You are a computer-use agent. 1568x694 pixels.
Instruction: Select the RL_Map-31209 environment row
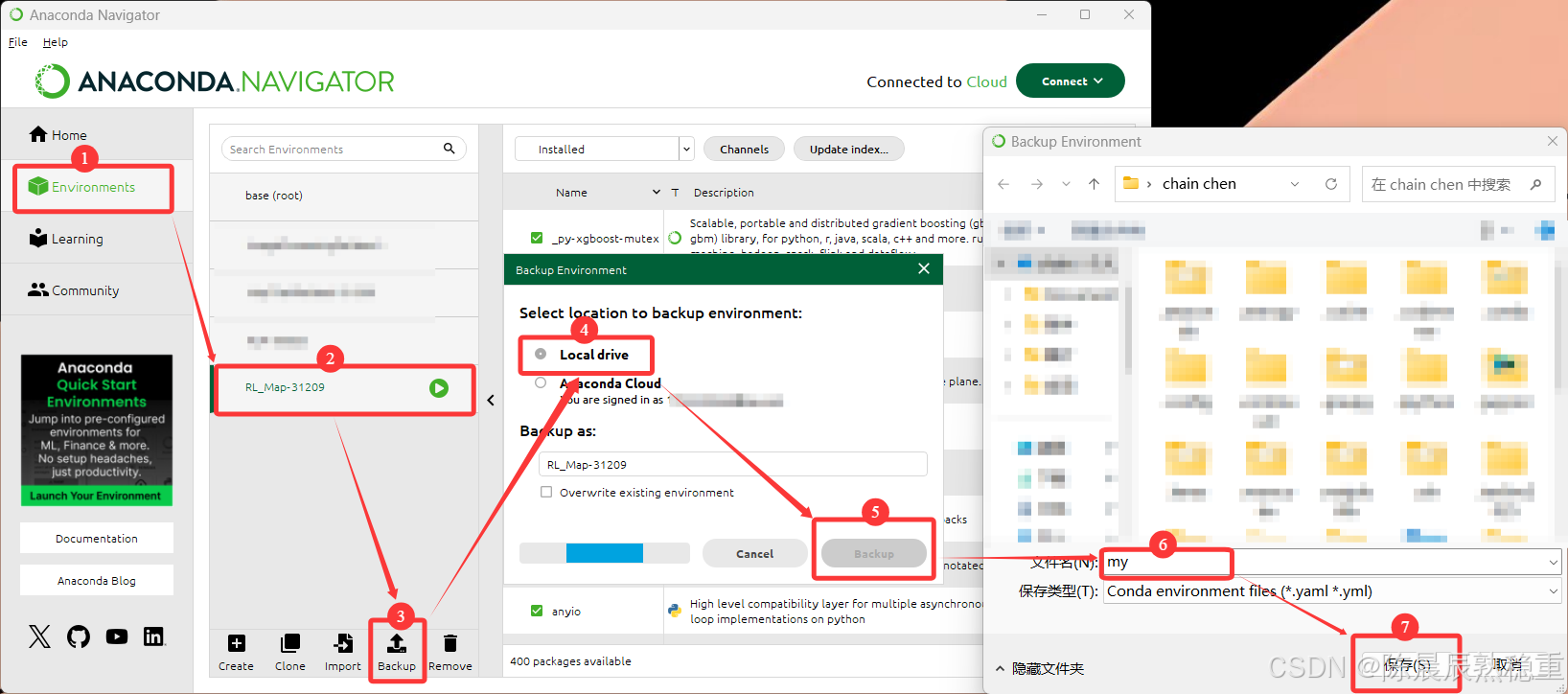coord(344,387)
